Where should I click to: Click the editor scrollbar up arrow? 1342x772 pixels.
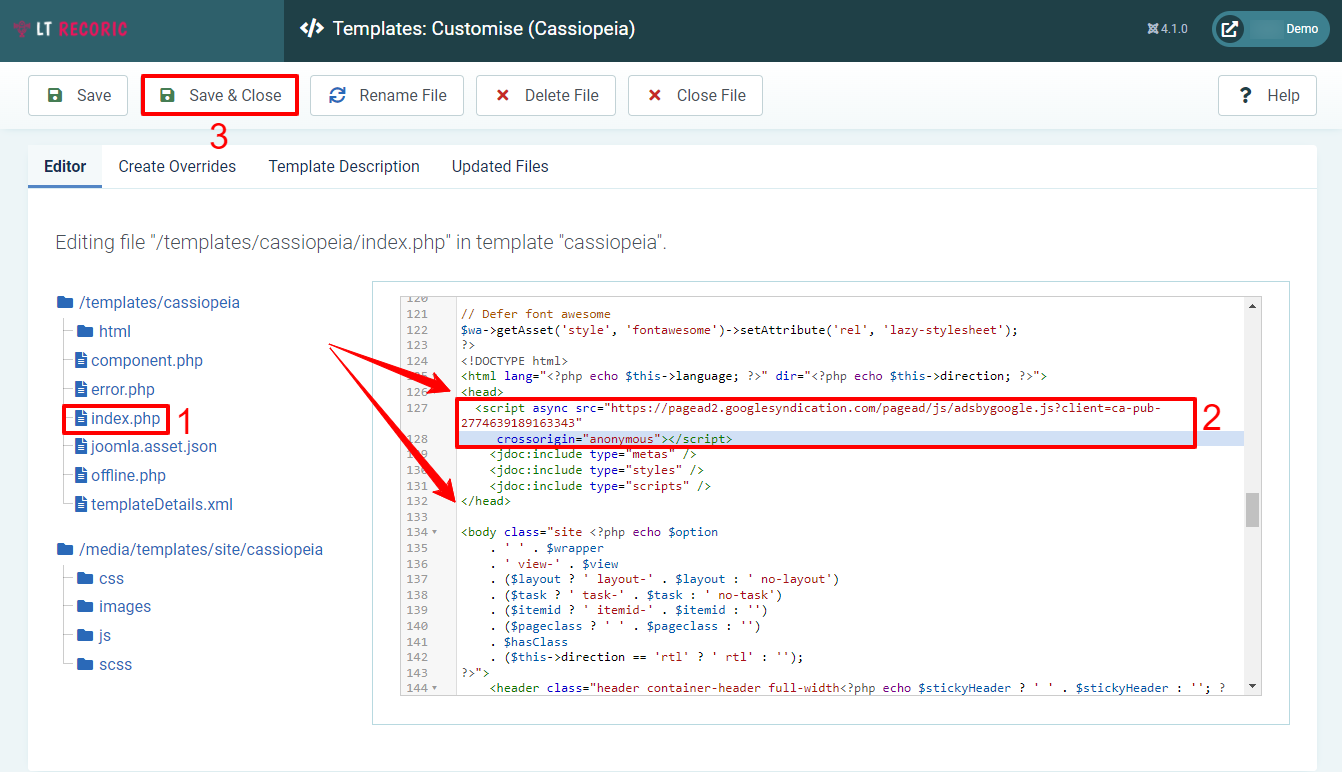click(x=1252, y=304)
